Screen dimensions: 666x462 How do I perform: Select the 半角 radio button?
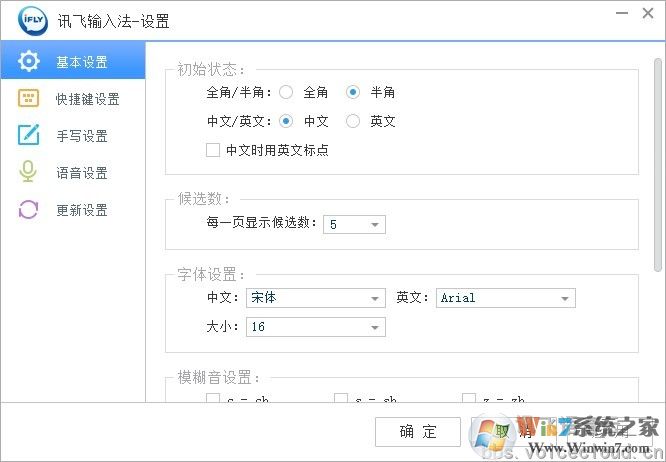(353, 92)
